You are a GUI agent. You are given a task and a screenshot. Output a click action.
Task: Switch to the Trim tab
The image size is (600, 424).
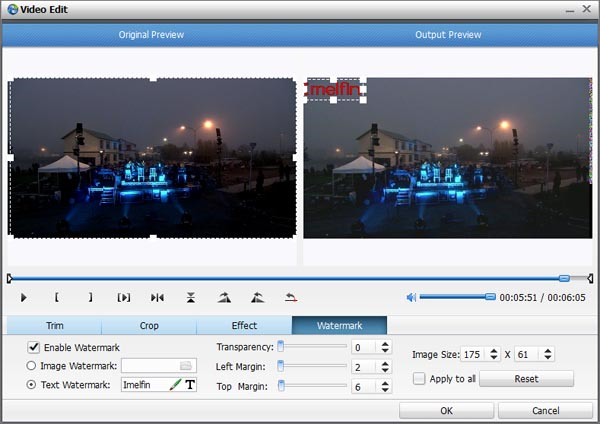[x=54, y=326]
